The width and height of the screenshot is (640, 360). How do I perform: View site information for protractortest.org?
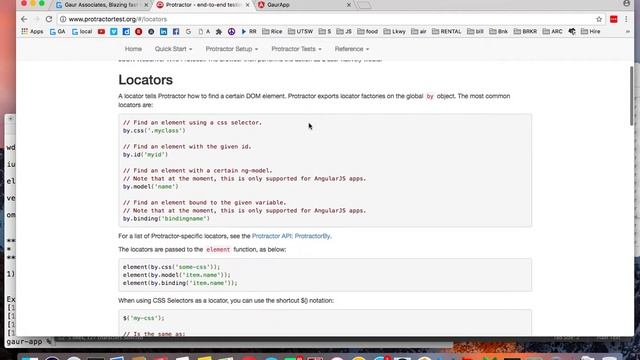pyautogui.click(x=63, y=19)
